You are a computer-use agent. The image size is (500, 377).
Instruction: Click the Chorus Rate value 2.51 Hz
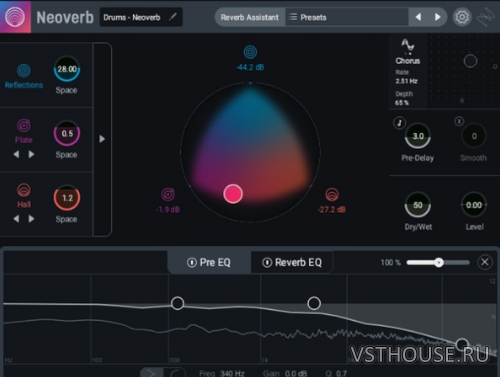pyautogui.click(x=406, y=81)
